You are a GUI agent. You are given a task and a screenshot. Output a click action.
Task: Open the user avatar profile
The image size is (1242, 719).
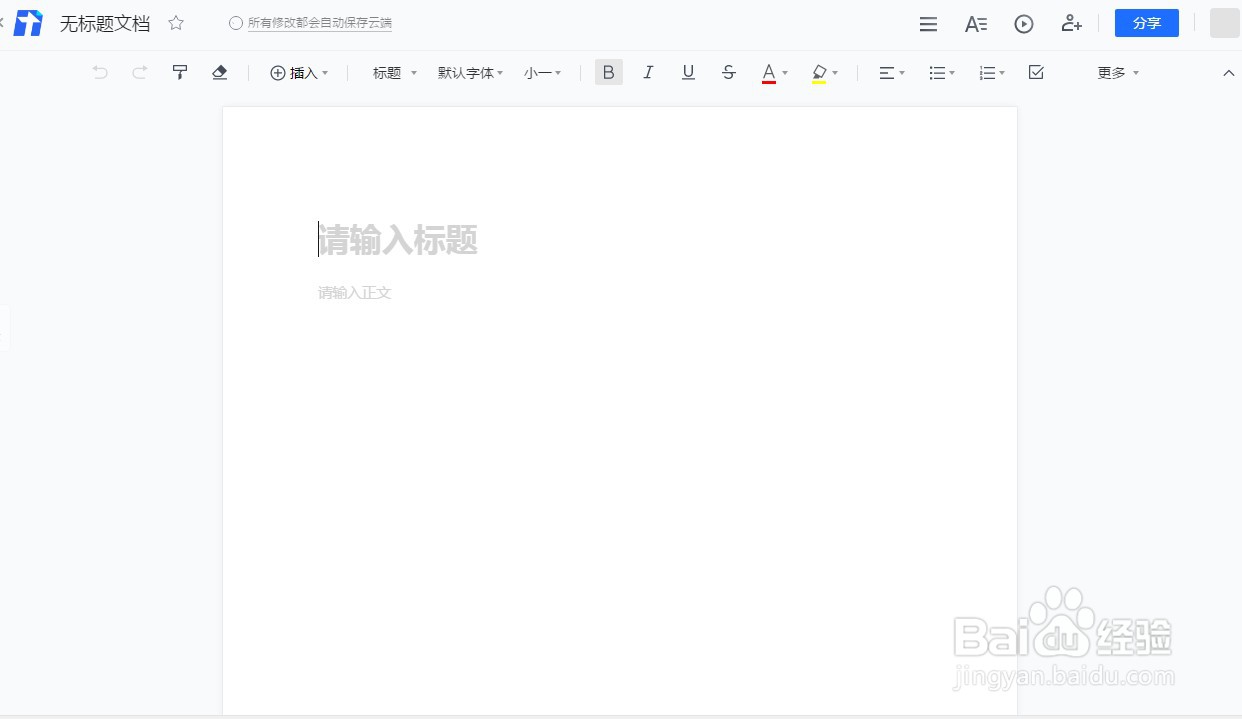pos(1224,23)
